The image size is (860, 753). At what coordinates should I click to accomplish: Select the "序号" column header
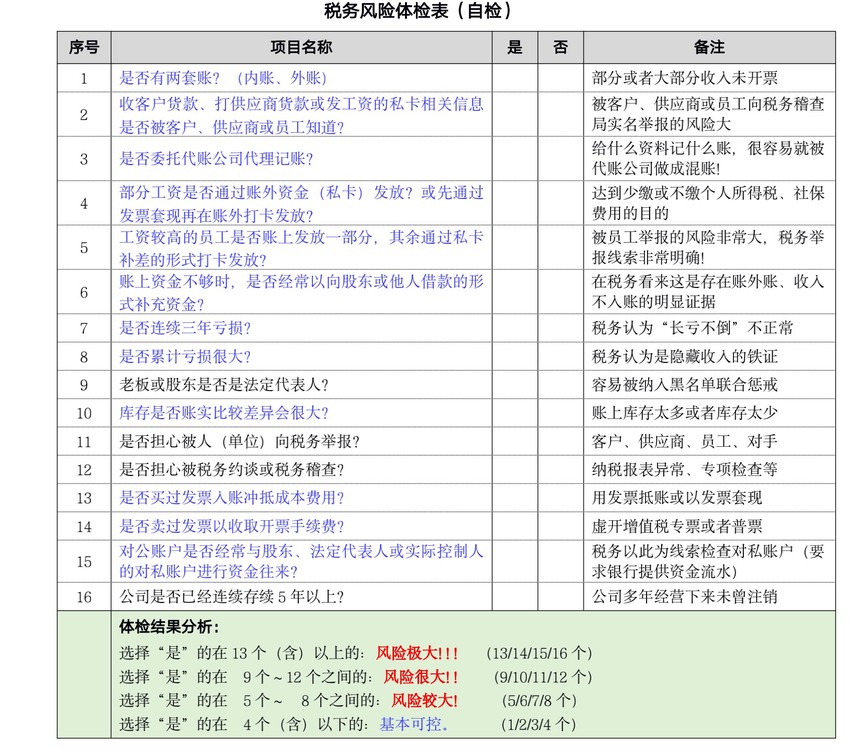pyautogui.click(x=84, y=47)
